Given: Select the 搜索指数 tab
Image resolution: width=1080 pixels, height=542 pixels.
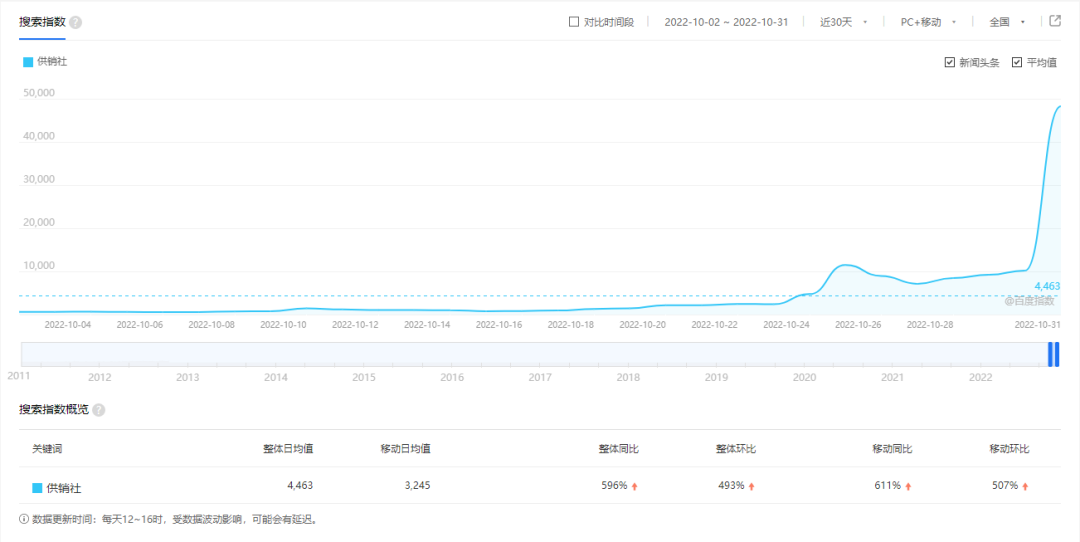Looking at the screenshot, I should tap(42, 22).
